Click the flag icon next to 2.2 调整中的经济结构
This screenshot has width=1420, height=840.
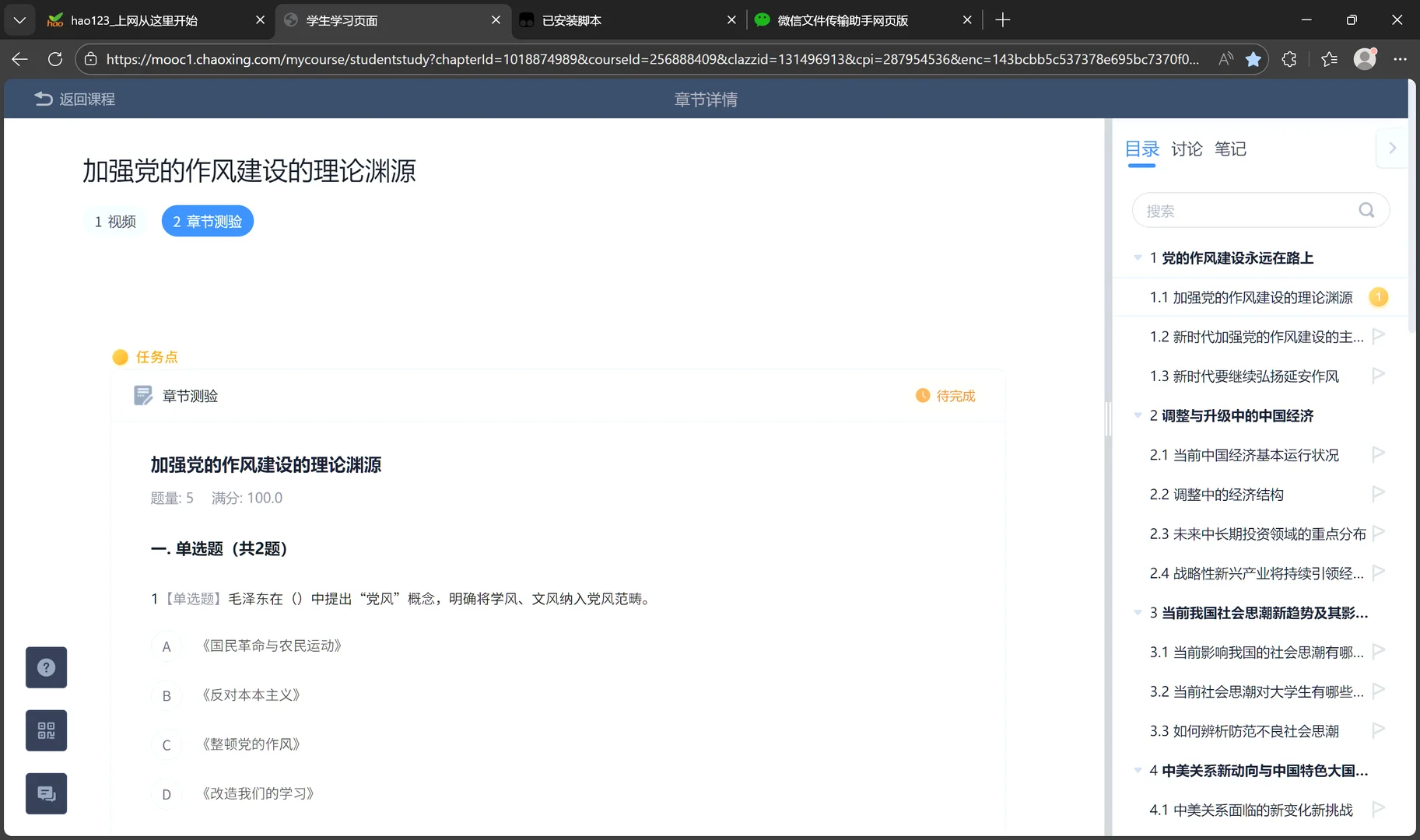pyautogui.click(x=1377, y=493)
